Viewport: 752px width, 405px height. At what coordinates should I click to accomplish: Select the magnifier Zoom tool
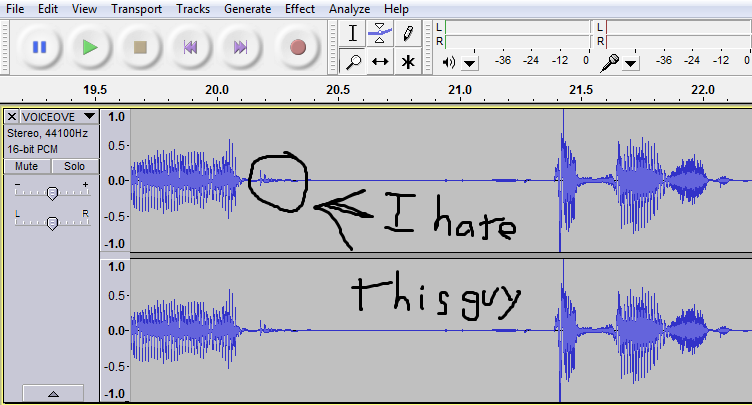point(353,61)
